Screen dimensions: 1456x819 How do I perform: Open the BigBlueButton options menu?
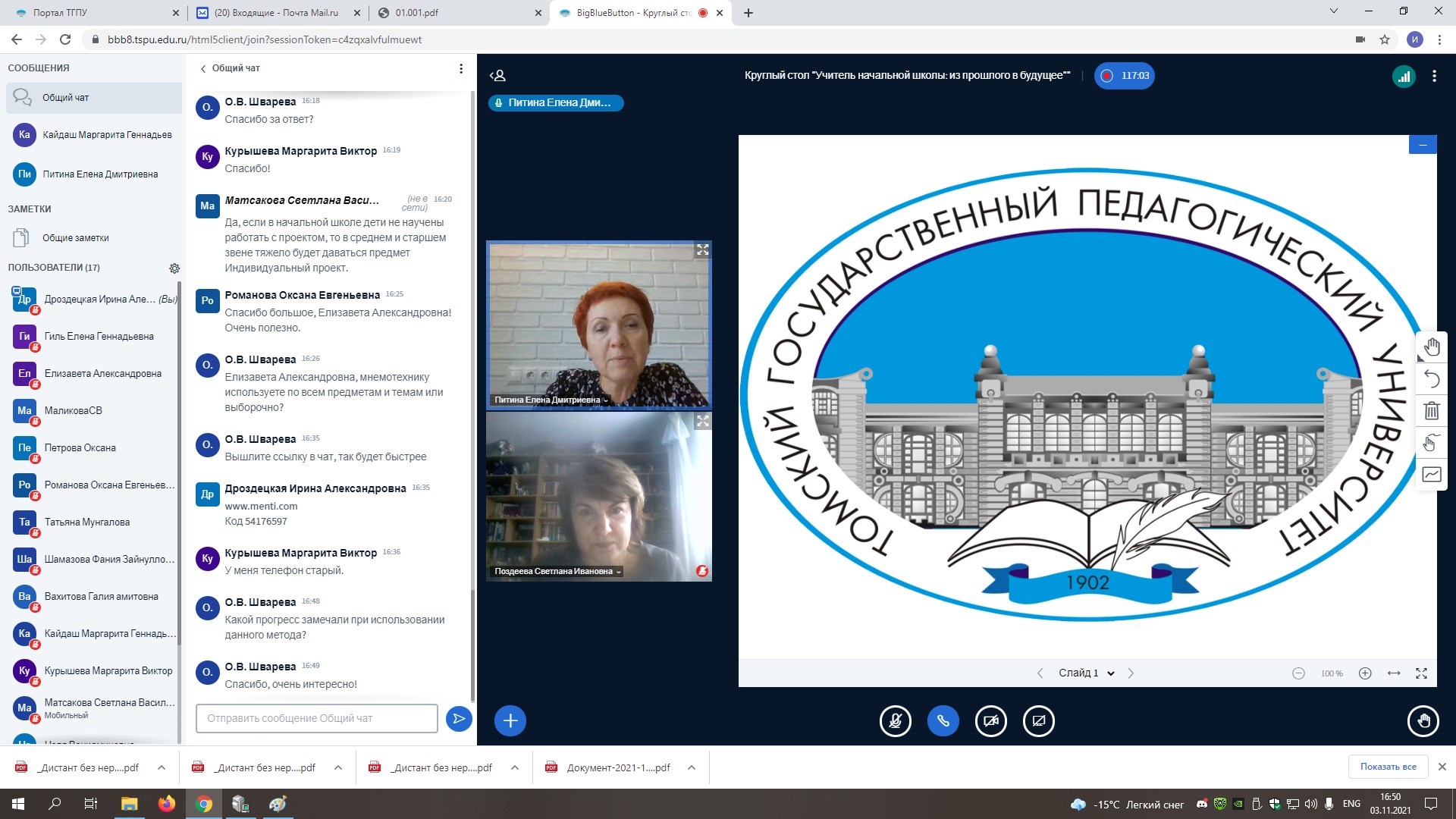click(x=1434, y=76)
